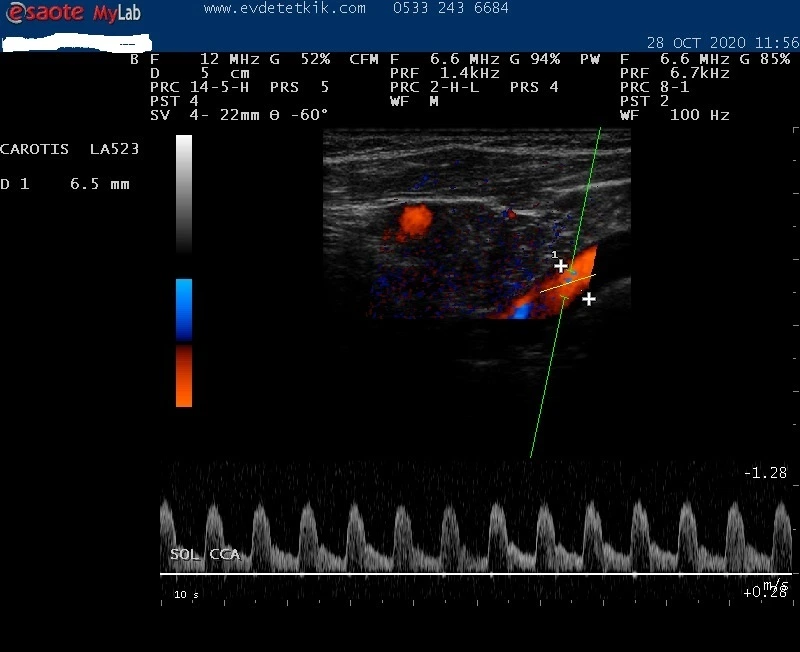Viewport: 800px width, 652px height.
Task: Click the blue flow spot in vessel
Action: point(522,312)
